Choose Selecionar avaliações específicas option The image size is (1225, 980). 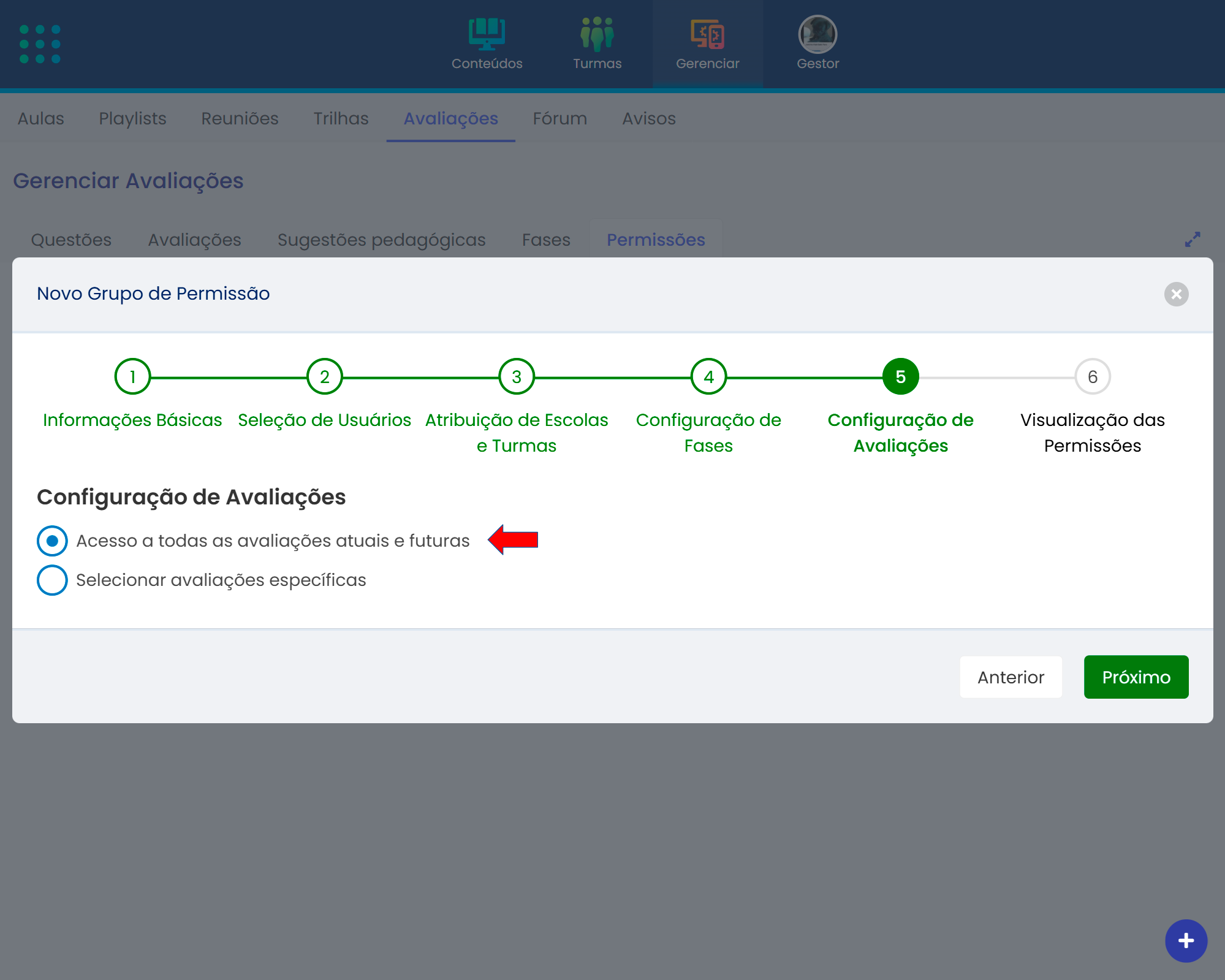pos(53,580)
